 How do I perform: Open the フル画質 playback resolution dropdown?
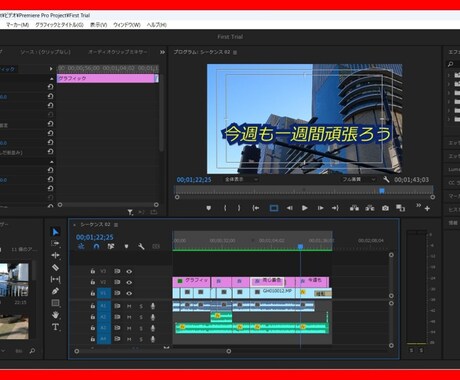pos(359,179)
